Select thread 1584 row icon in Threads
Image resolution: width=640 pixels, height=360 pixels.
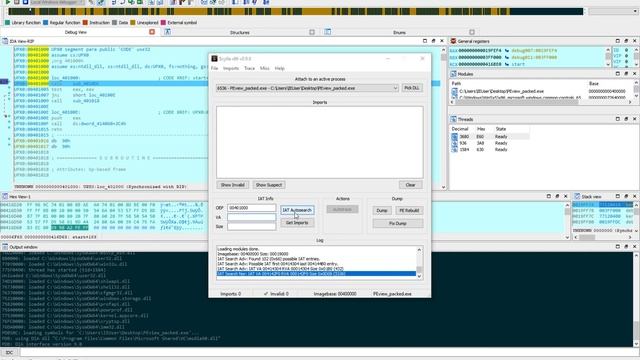pos(454,149)
